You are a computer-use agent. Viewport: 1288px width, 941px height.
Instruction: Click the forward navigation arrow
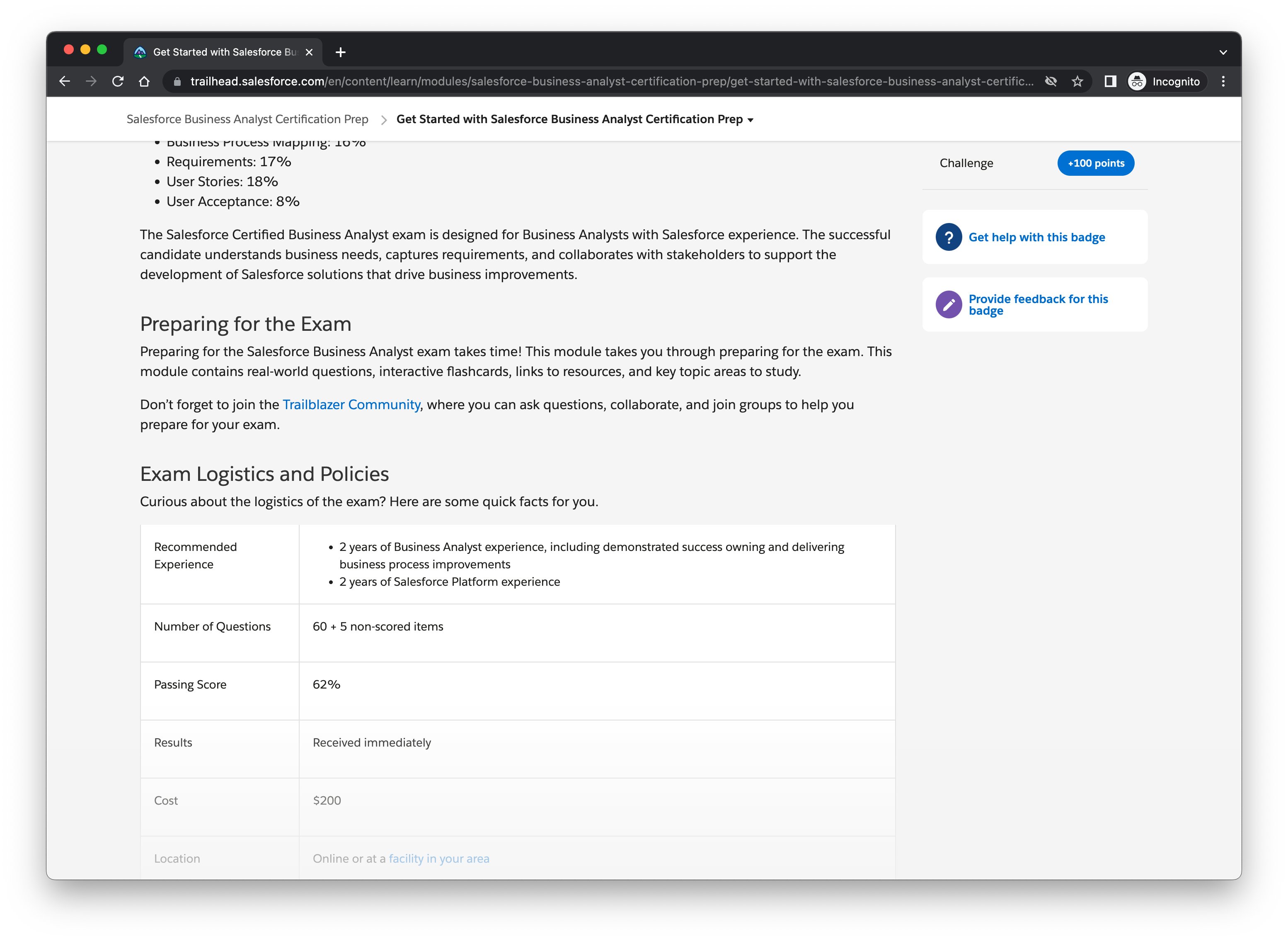pyautogui.click(x=91, y=81)
